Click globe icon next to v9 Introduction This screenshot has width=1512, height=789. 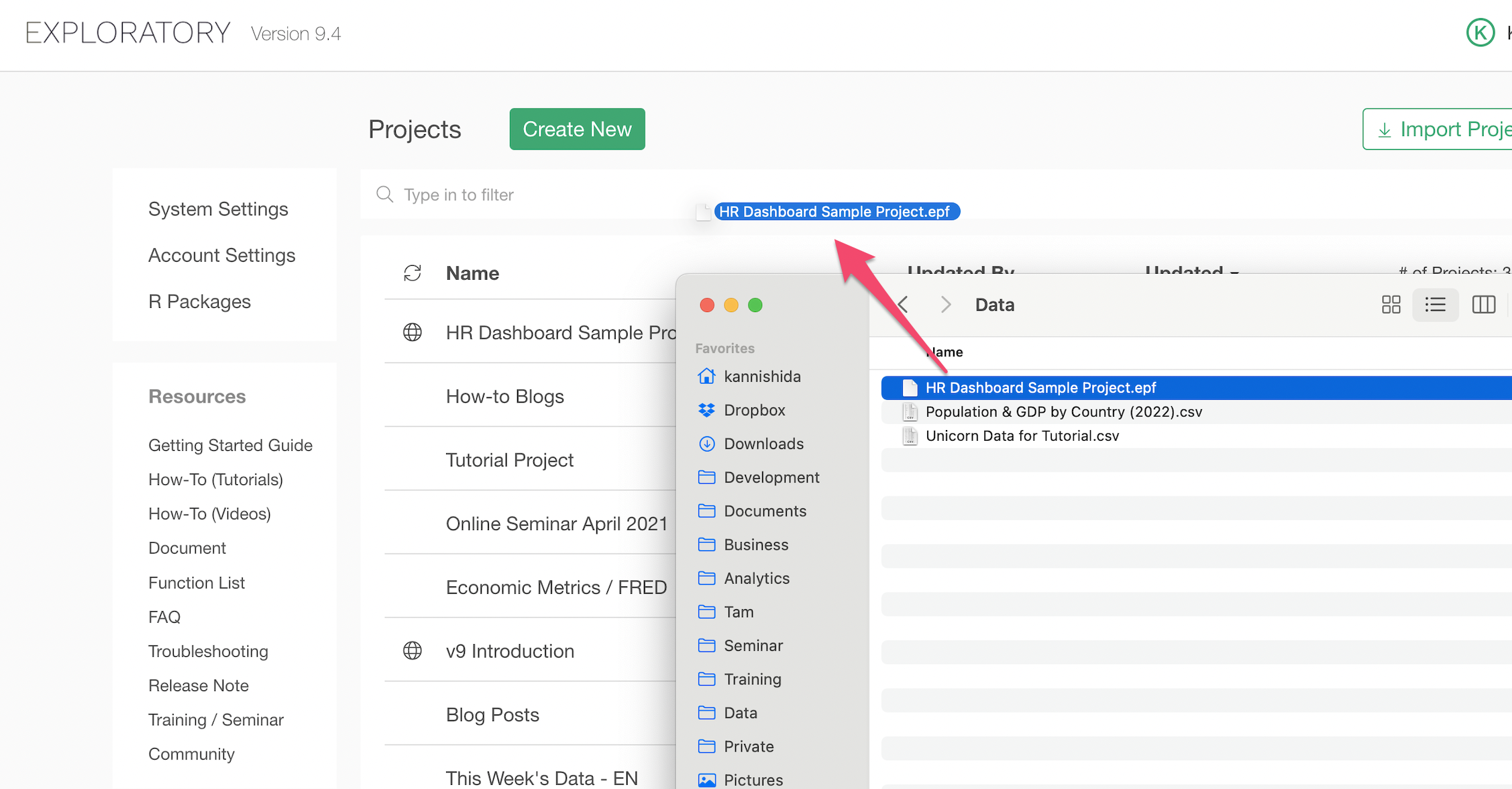click(x=412, y=650)
